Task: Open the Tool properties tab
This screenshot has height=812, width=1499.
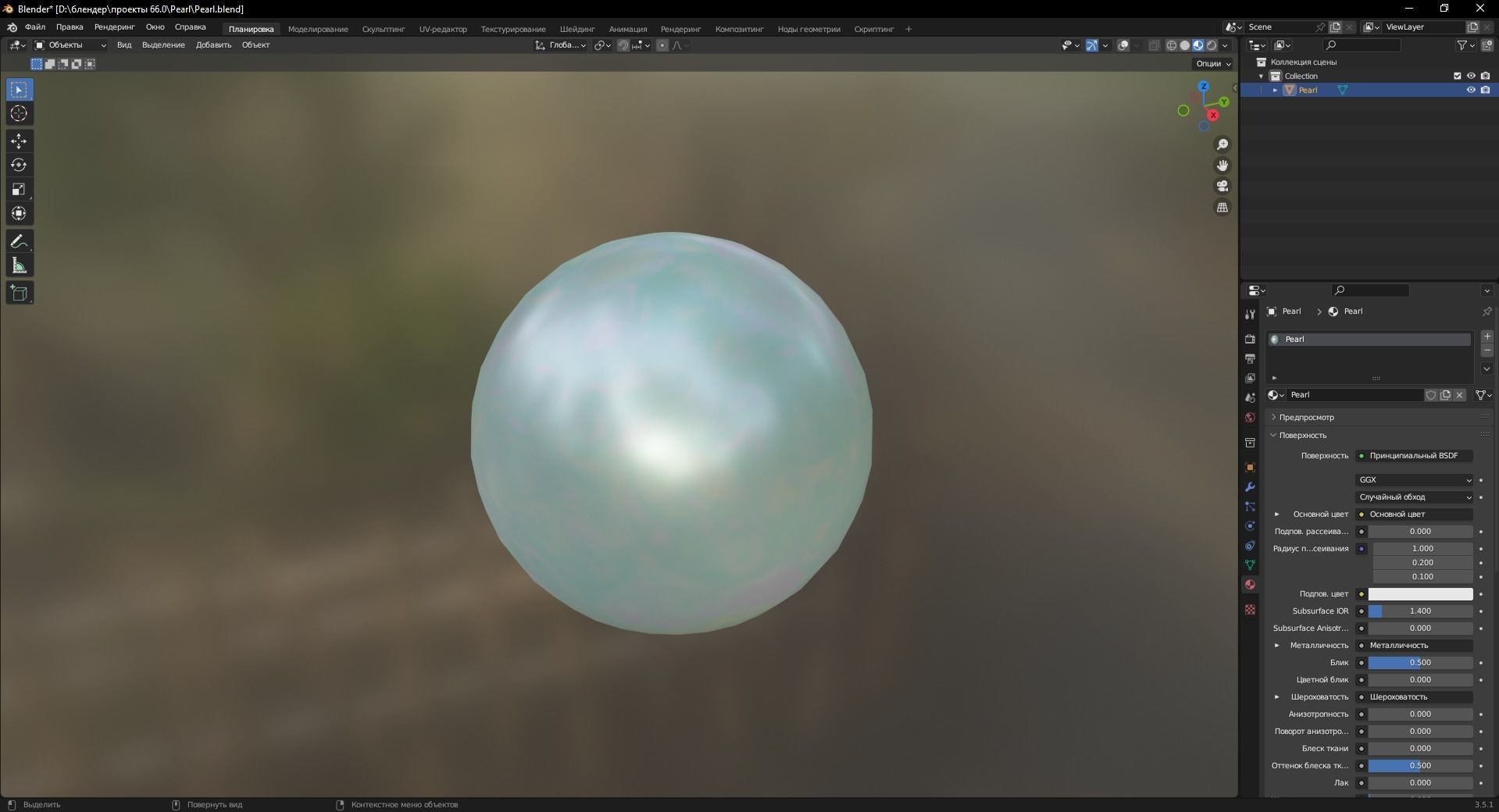Action: pos(1250,314)
